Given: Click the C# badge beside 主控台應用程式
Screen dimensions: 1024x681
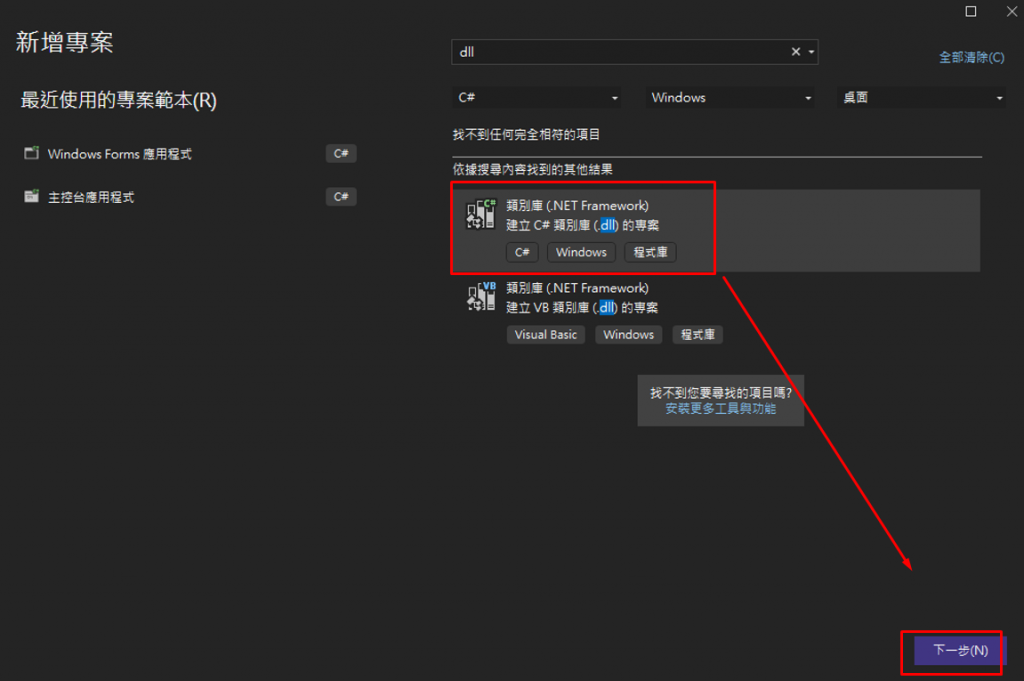Looking at the screenshot, I should [341, 197].
